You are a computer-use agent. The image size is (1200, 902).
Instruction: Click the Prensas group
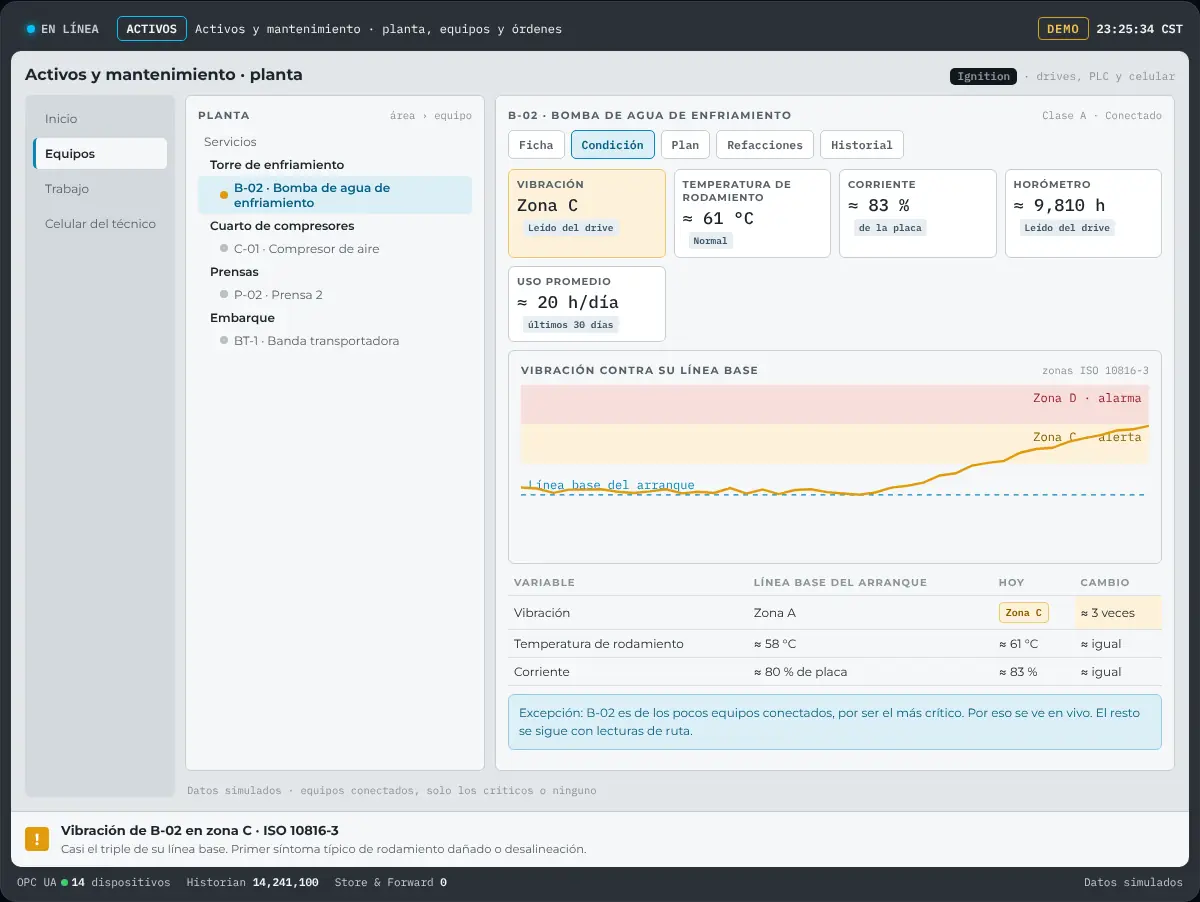tap(234, 272)
